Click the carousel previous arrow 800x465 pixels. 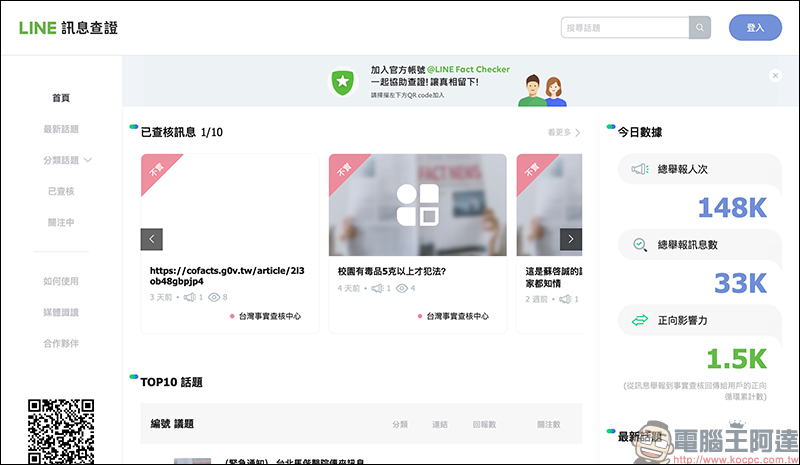point(152,239)
